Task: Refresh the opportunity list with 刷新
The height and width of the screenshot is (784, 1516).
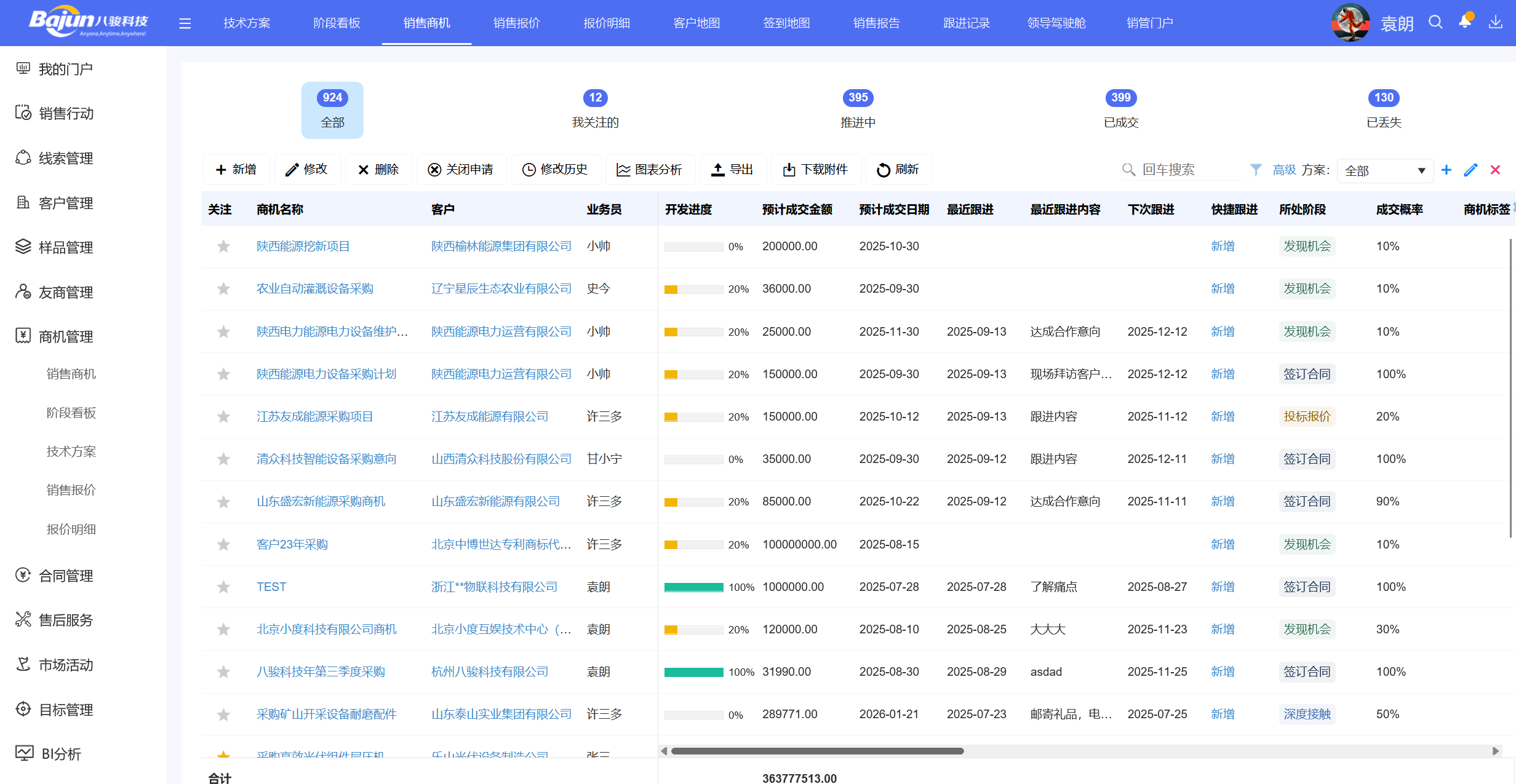Action: coord(898,169)
